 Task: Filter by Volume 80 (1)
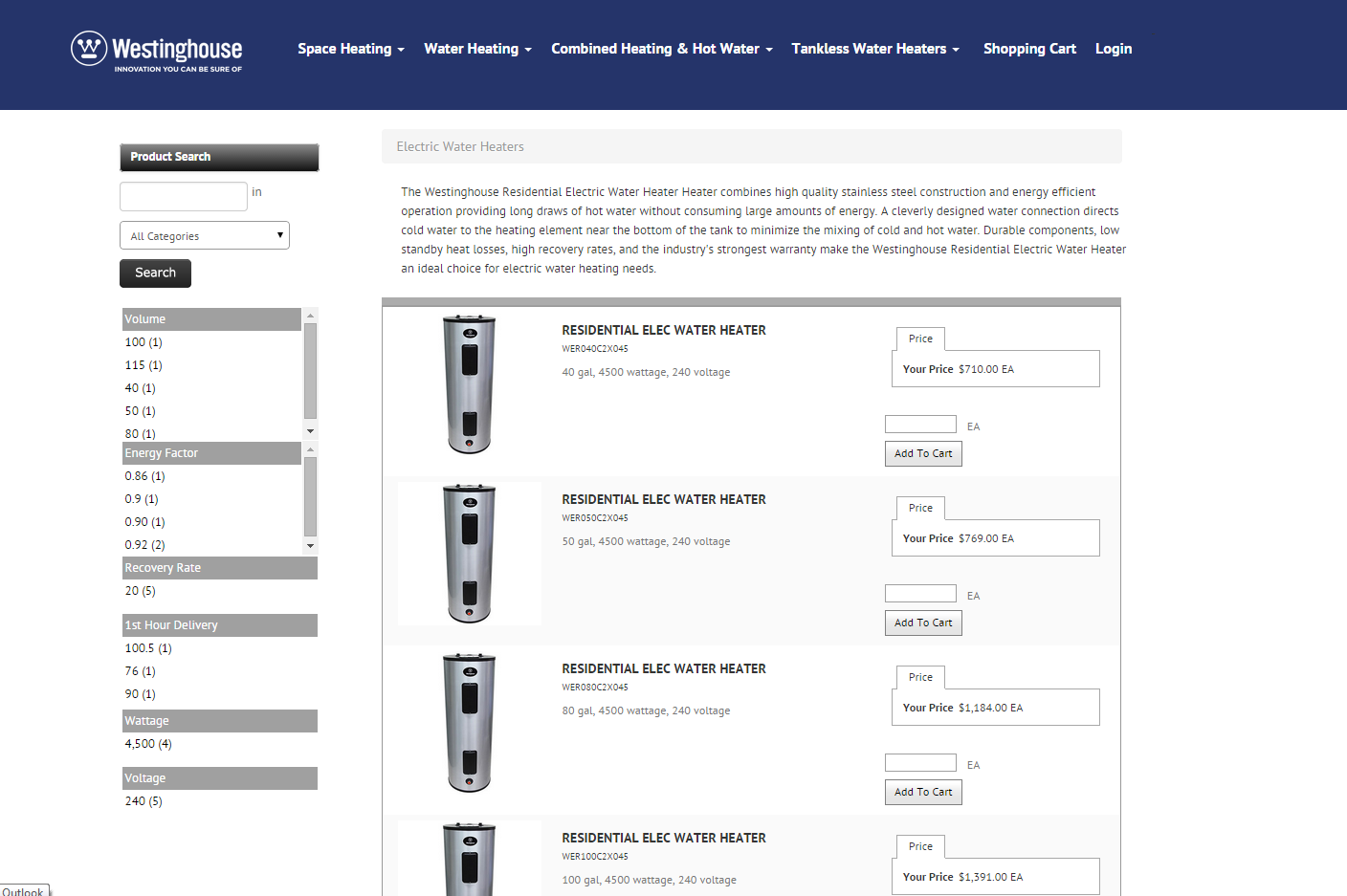click(140, 433)
